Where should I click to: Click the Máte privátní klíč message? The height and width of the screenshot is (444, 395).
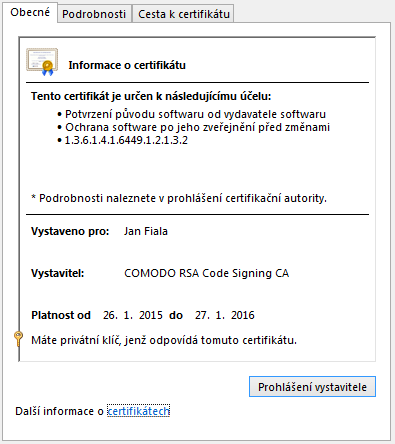tap(164, 340)
